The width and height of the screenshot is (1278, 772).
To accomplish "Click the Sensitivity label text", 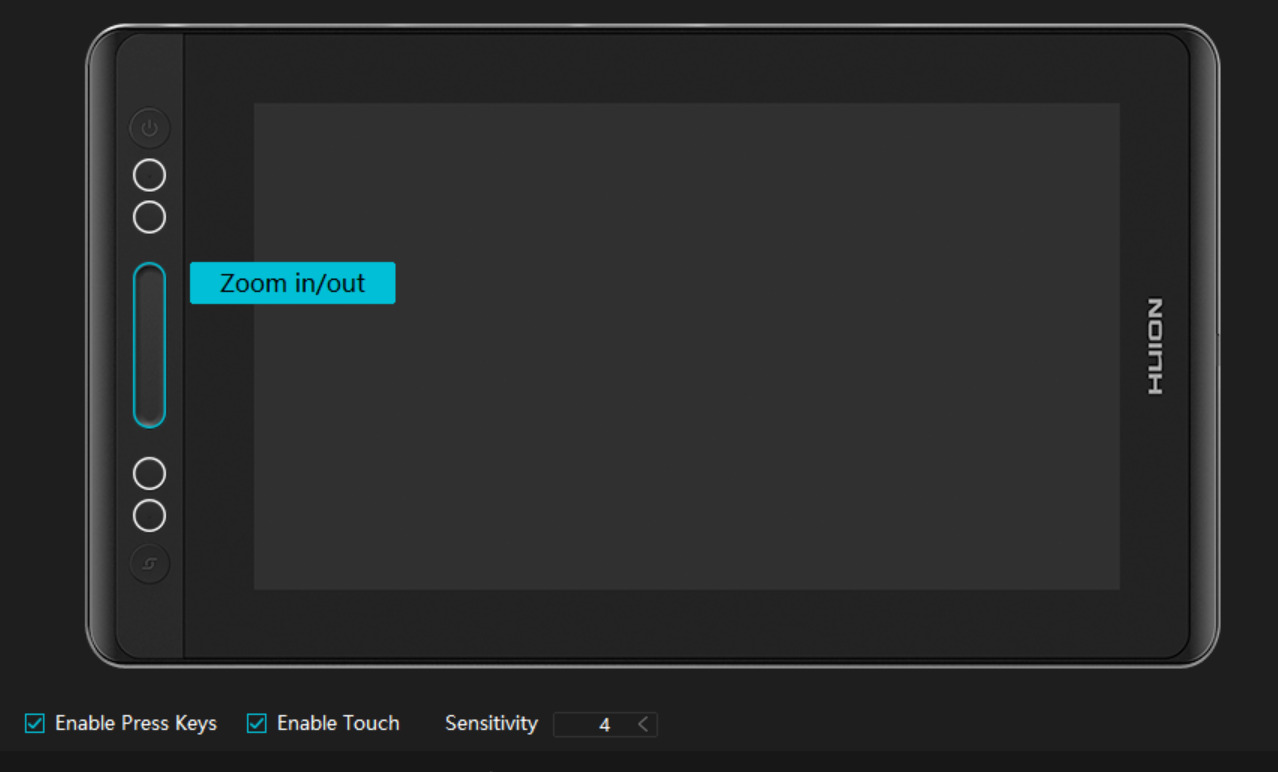I will [x=491, y=723].
